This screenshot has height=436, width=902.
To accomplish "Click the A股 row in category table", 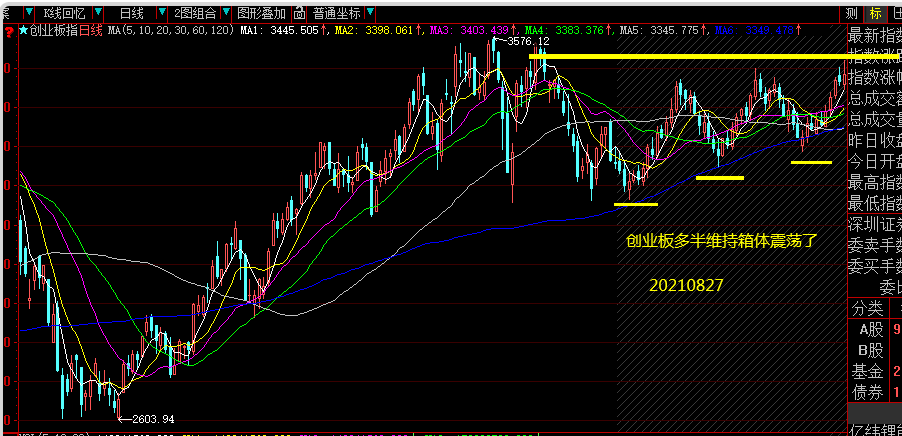I will 874,330.
